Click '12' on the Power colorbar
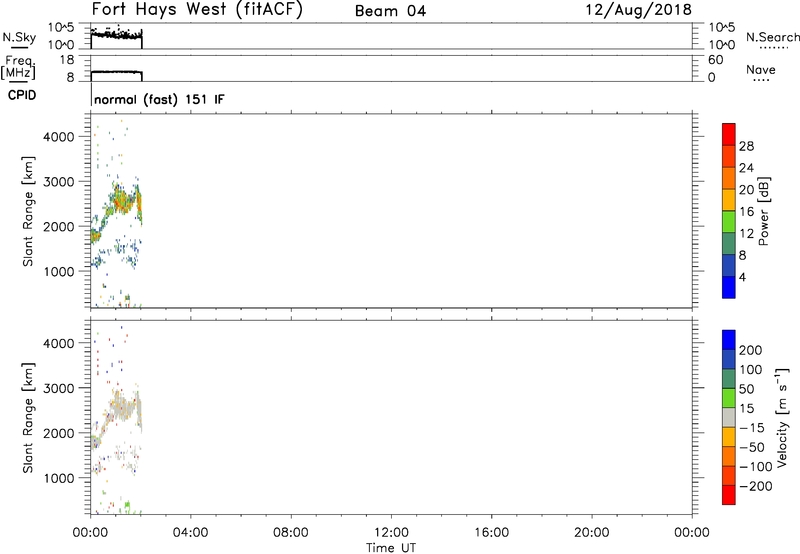The height and width of the screenshot is (554, 800). click(x=746, y=234)
